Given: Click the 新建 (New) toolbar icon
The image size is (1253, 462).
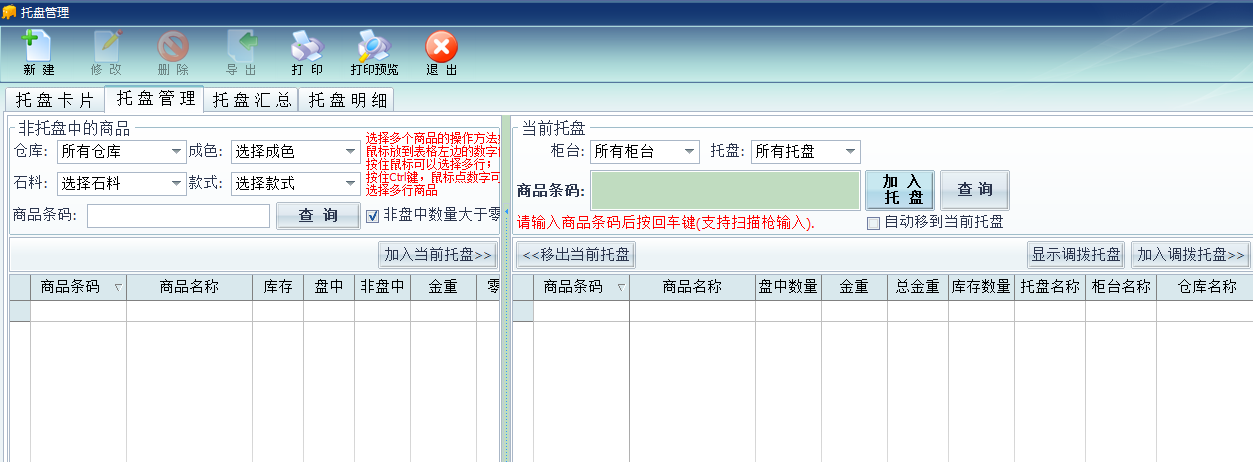Looking at the screenshot, I should click(38, 46).
